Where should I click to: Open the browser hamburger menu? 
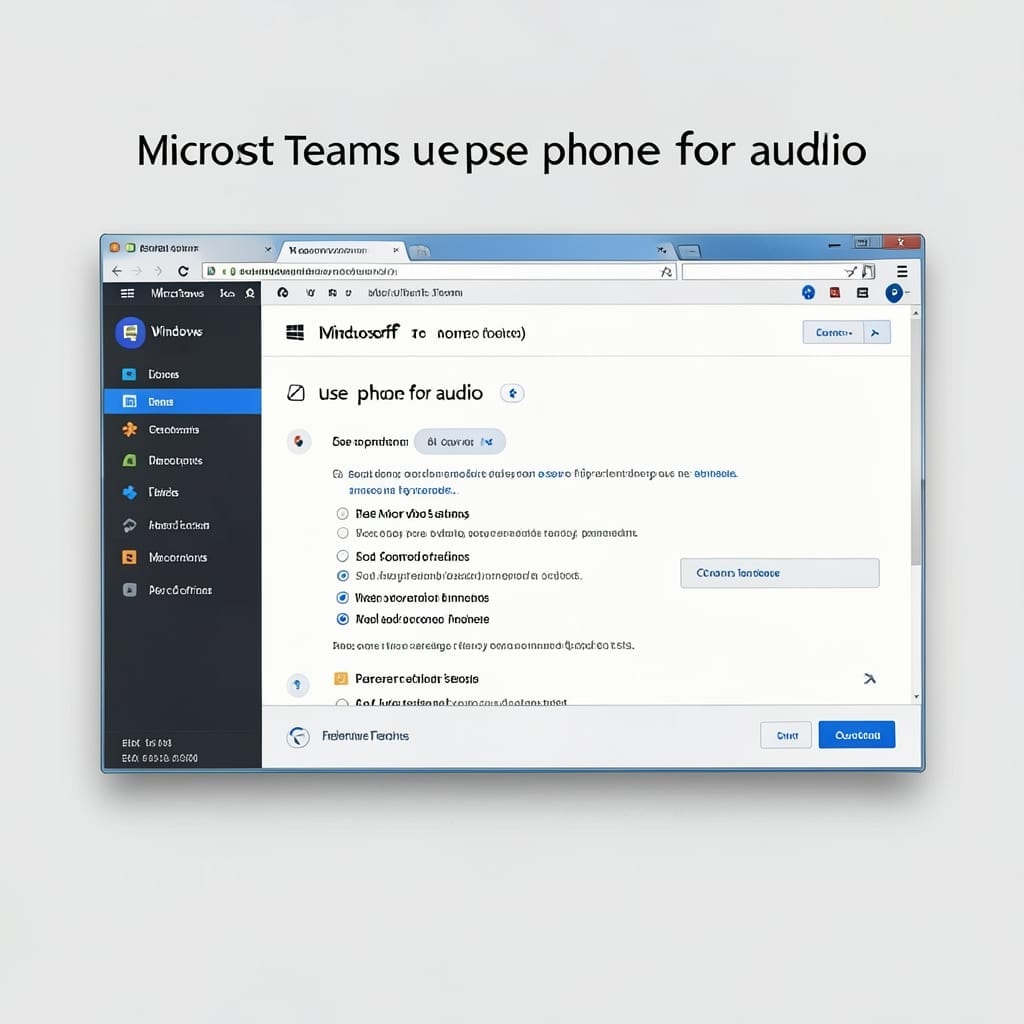[x=902, y=271]
